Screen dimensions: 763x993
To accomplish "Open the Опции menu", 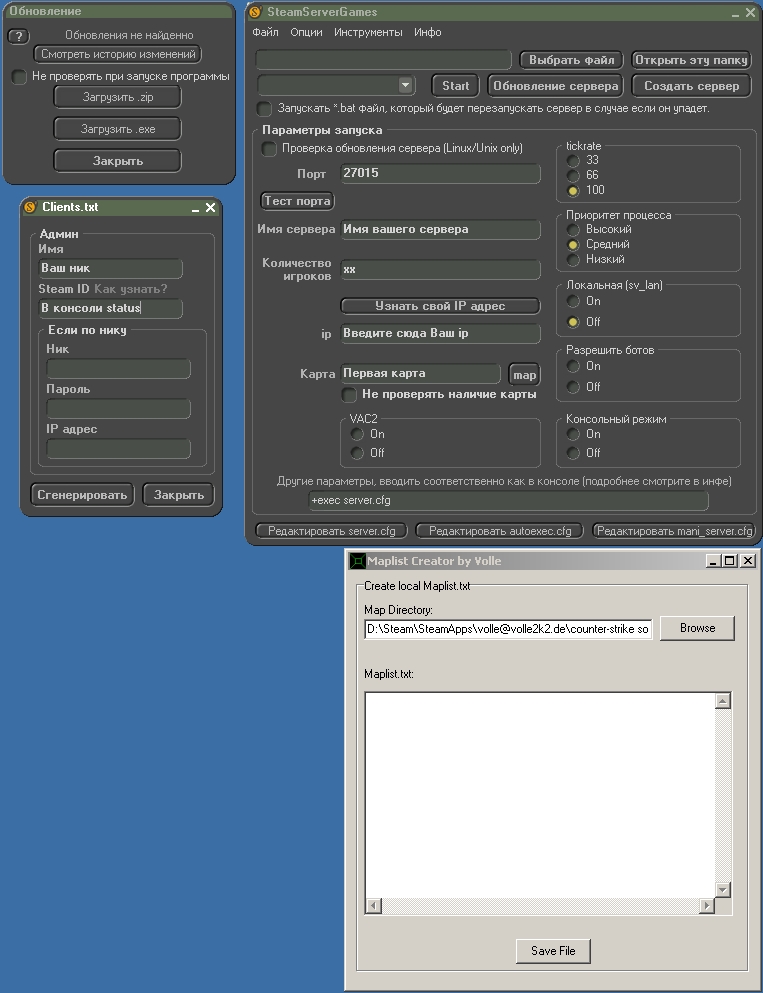I will tap(306, 32).
